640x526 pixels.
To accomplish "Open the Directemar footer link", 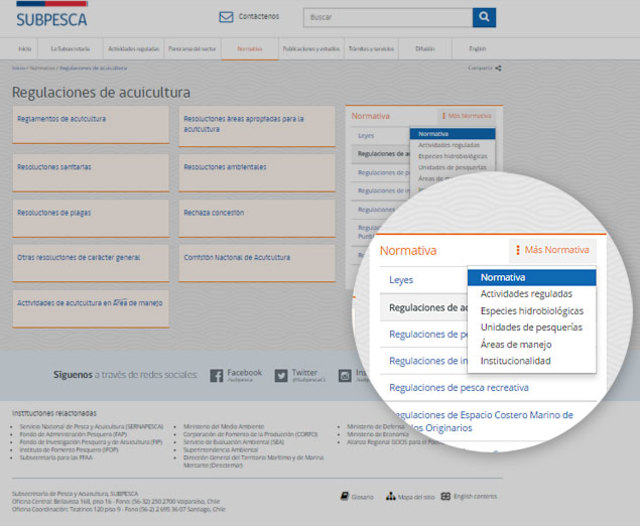I will 253,461.
